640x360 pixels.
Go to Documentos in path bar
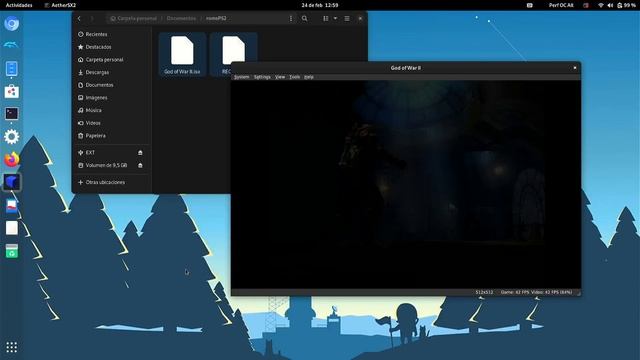click(181, 18)
